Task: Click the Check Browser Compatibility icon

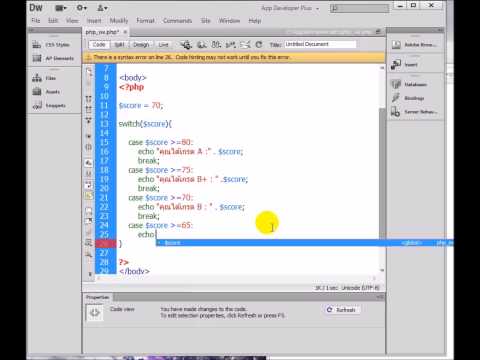Action: [x=245, y=45]
